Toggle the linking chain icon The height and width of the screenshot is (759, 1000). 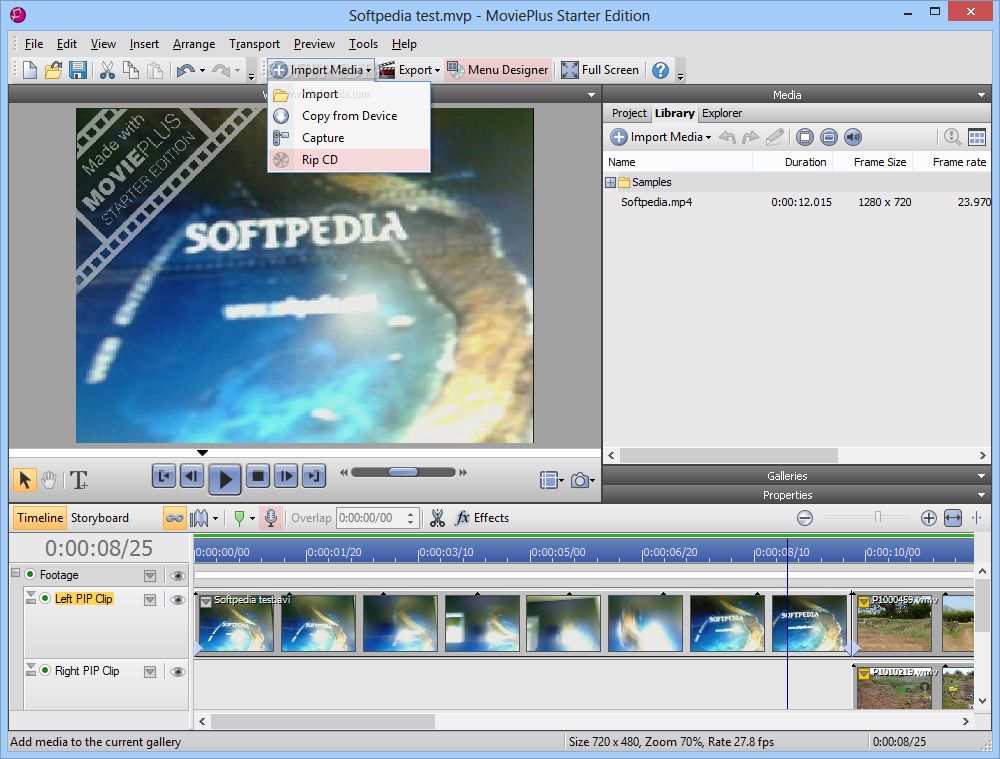174,518
